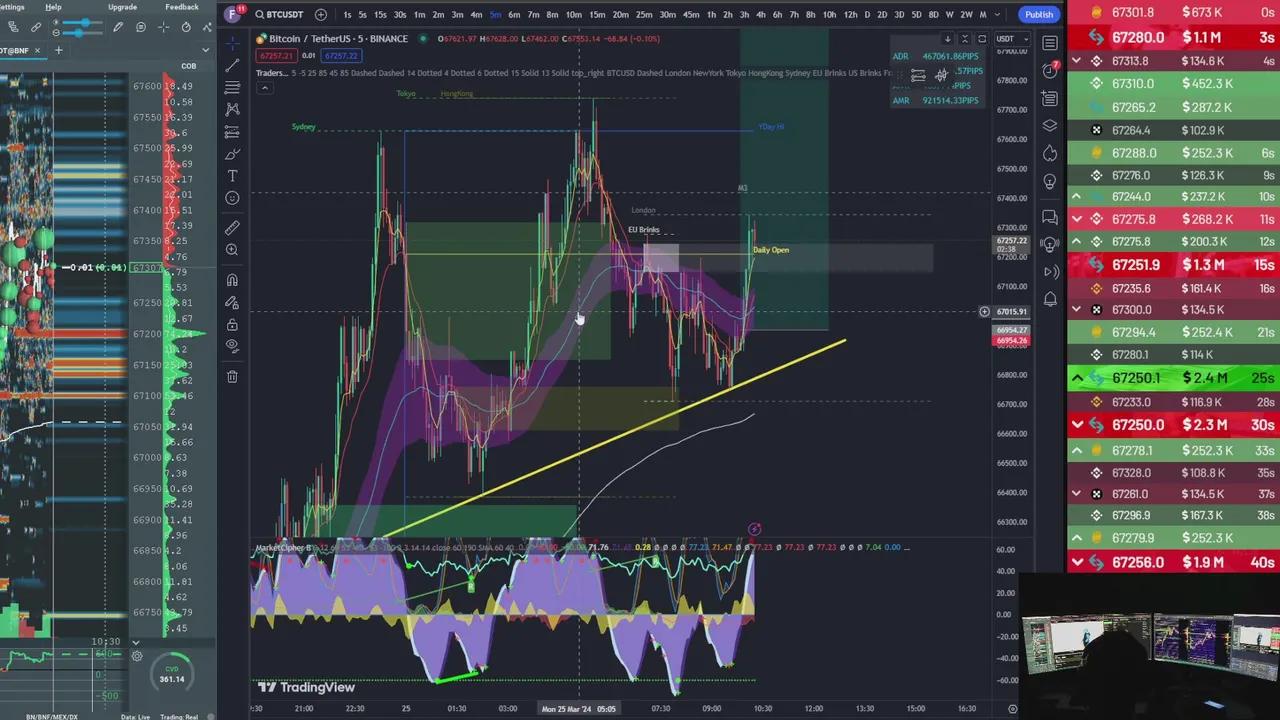Click Upgrade in the heatmap app
The height and width of the screenshot is (720, 1280).
pyautogui.click(x=122, y=7)
